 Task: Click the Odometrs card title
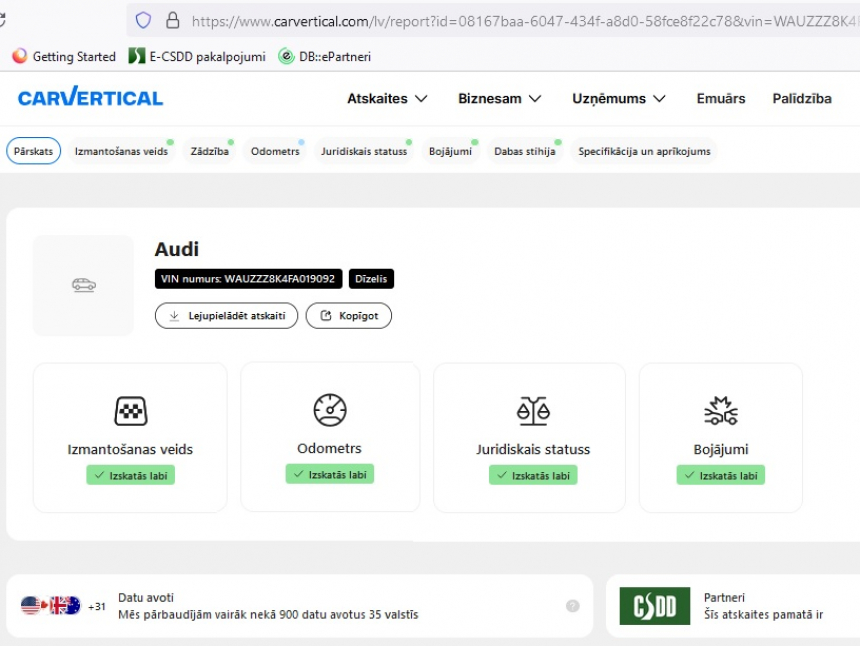pyautogui.click(x=330, y=448)
